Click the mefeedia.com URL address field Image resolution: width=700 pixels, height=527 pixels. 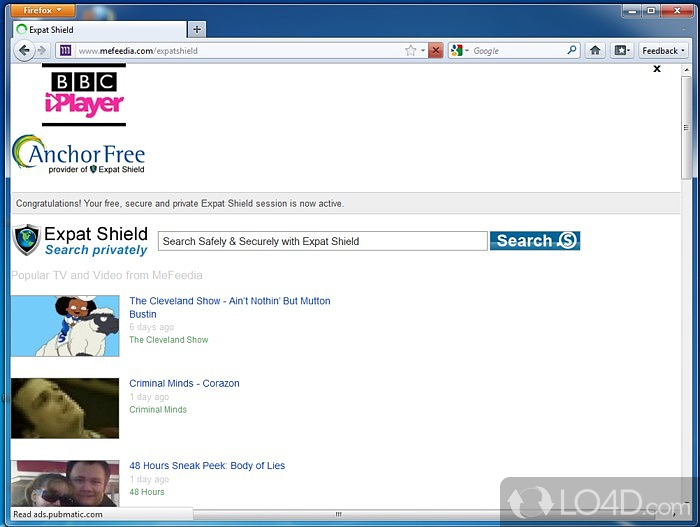point(239,51)
